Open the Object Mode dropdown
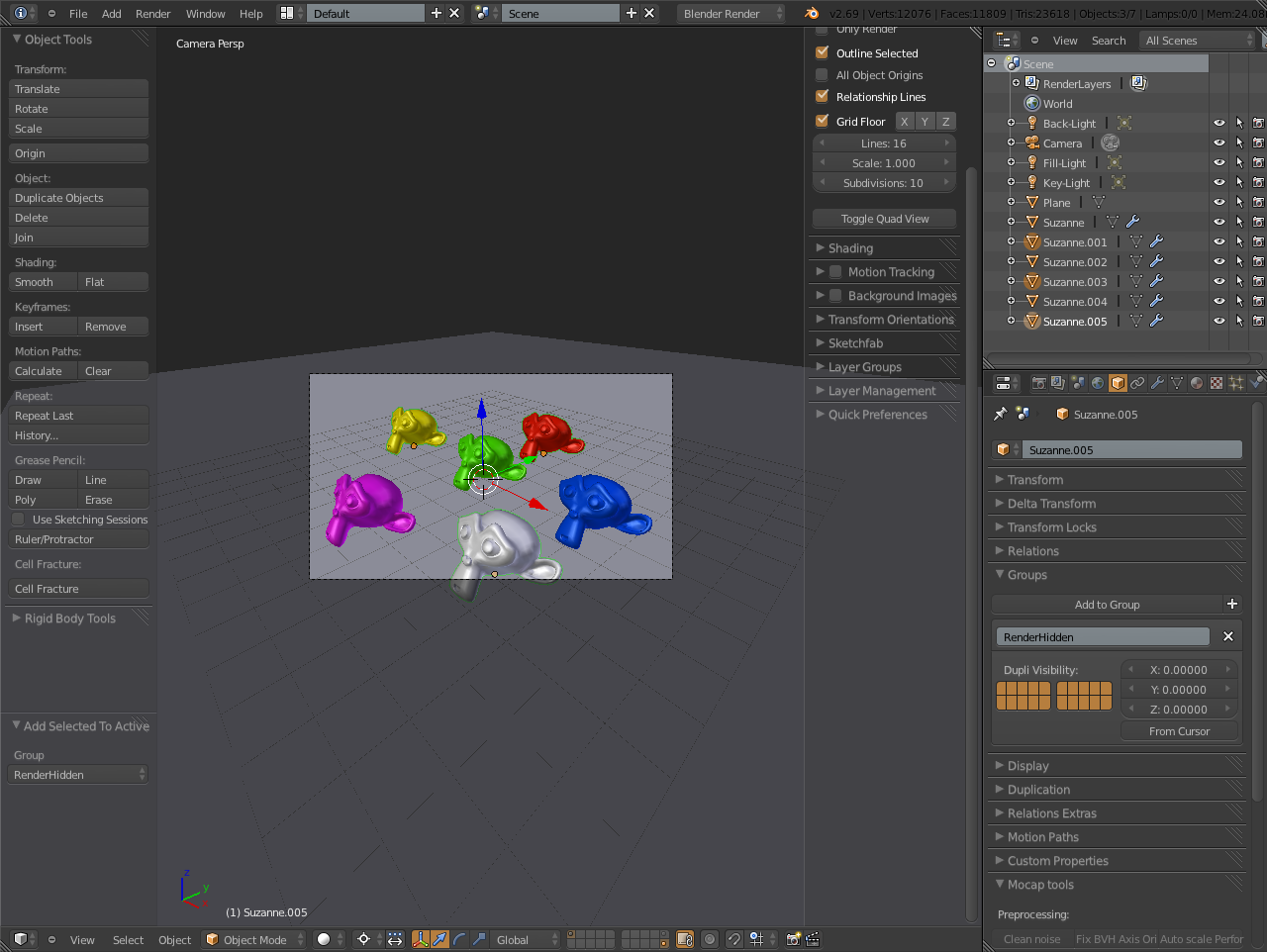 [x=254, y=939]
